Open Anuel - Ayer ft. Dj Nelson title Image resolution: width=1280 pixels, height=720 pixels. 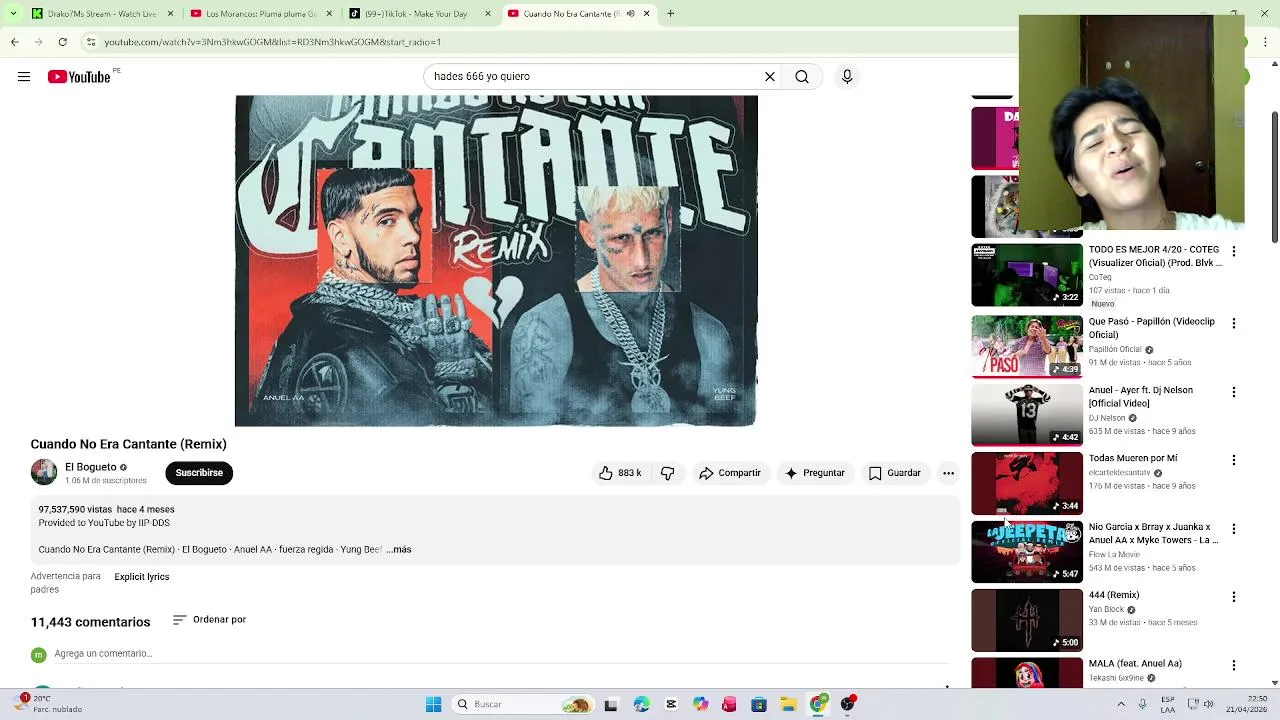[1141, 396]
